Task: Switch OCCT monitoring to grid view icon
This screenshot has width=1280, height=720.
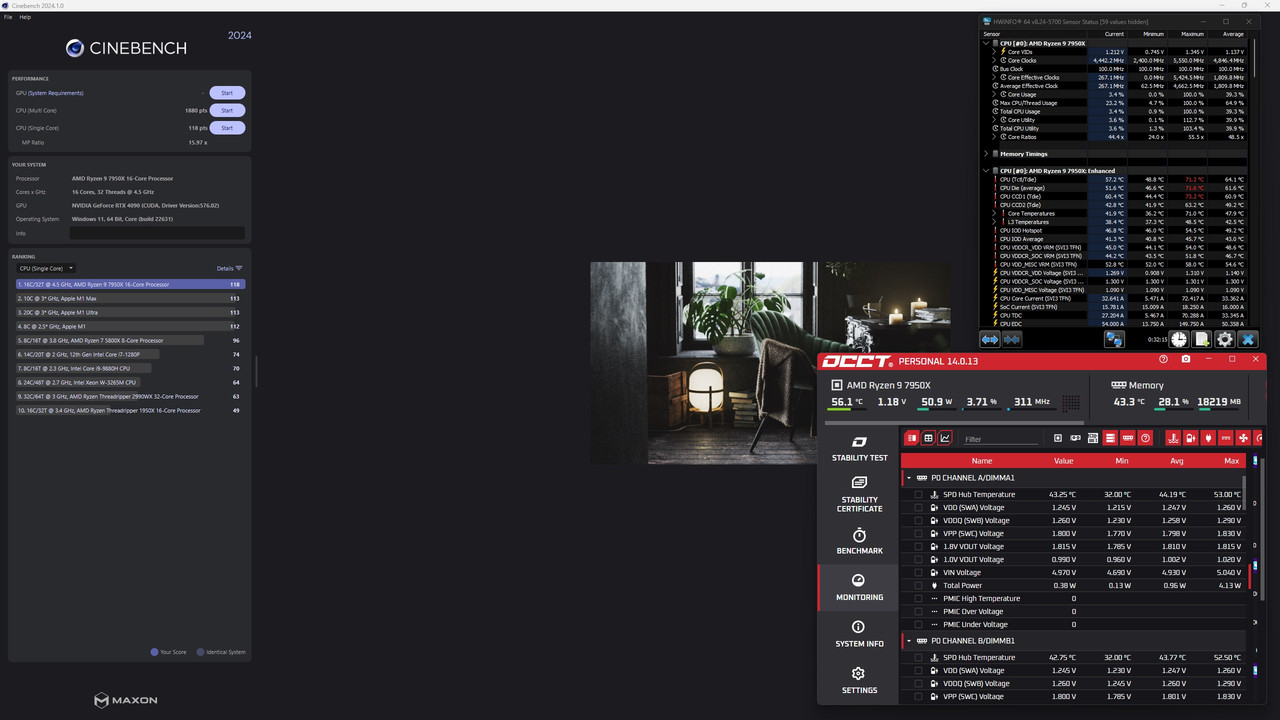Action: 928,438
